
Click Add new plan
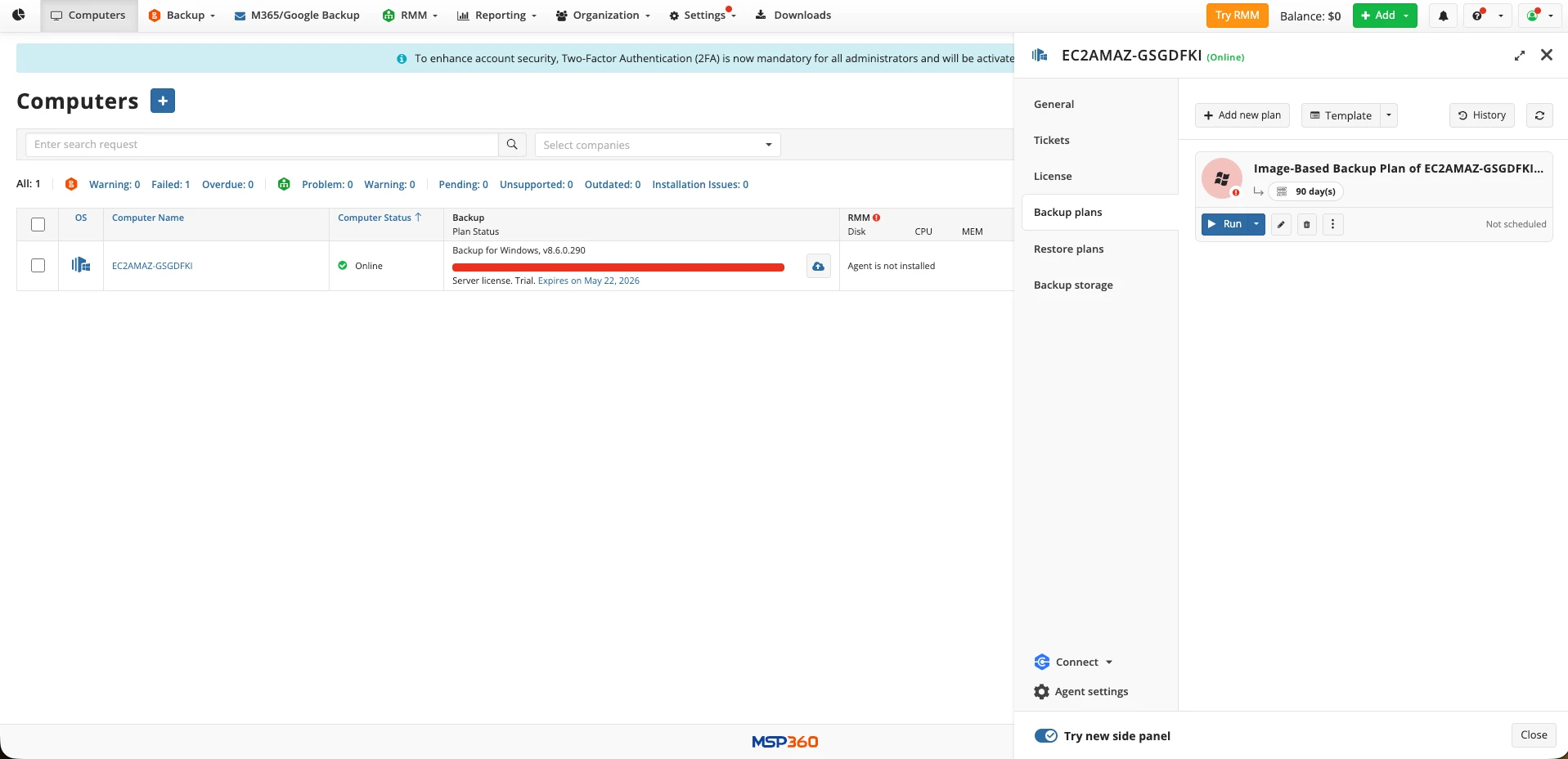click(x=1242, y=115)
